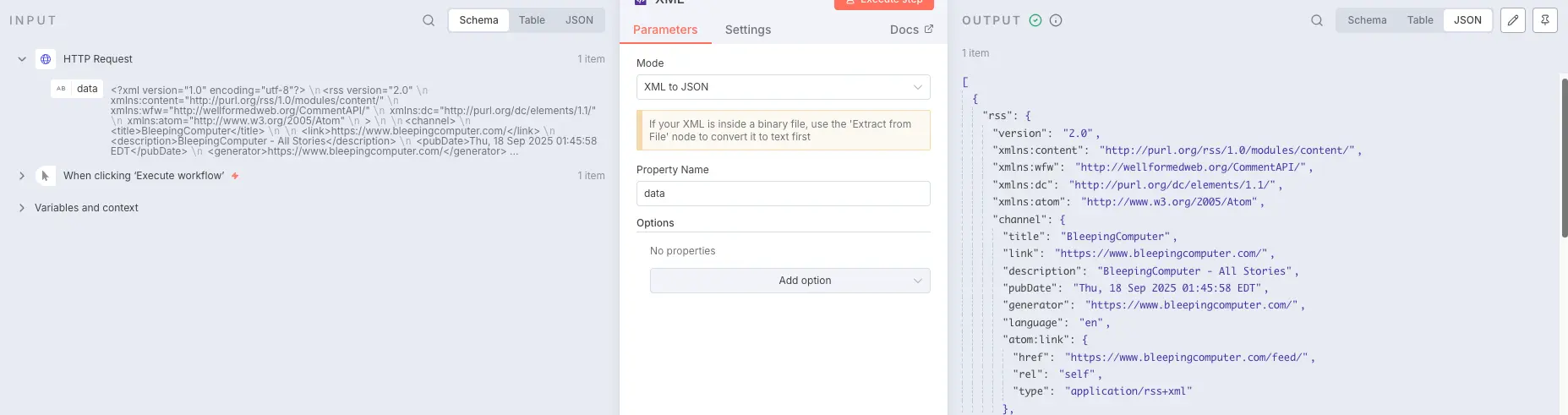Viewport: 1568px width, 415px height.
Task: Click the output info circle icon
Action: point(1056,20)
